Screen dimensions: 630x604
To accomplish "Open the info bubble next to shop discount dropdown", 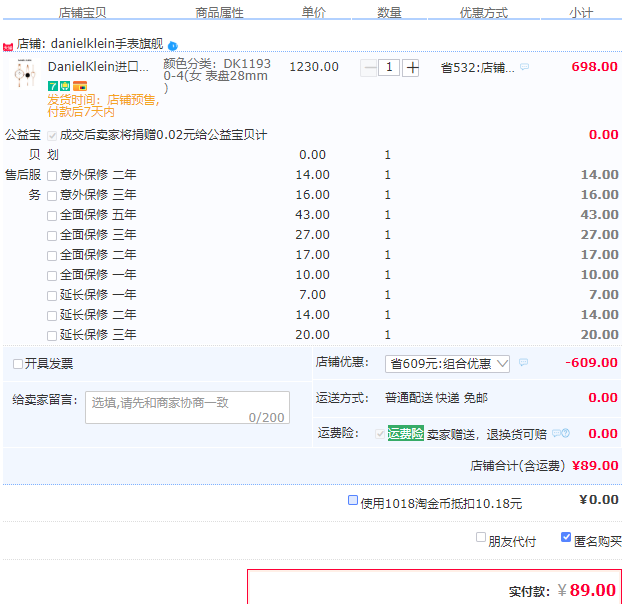I will coord(523,362).
